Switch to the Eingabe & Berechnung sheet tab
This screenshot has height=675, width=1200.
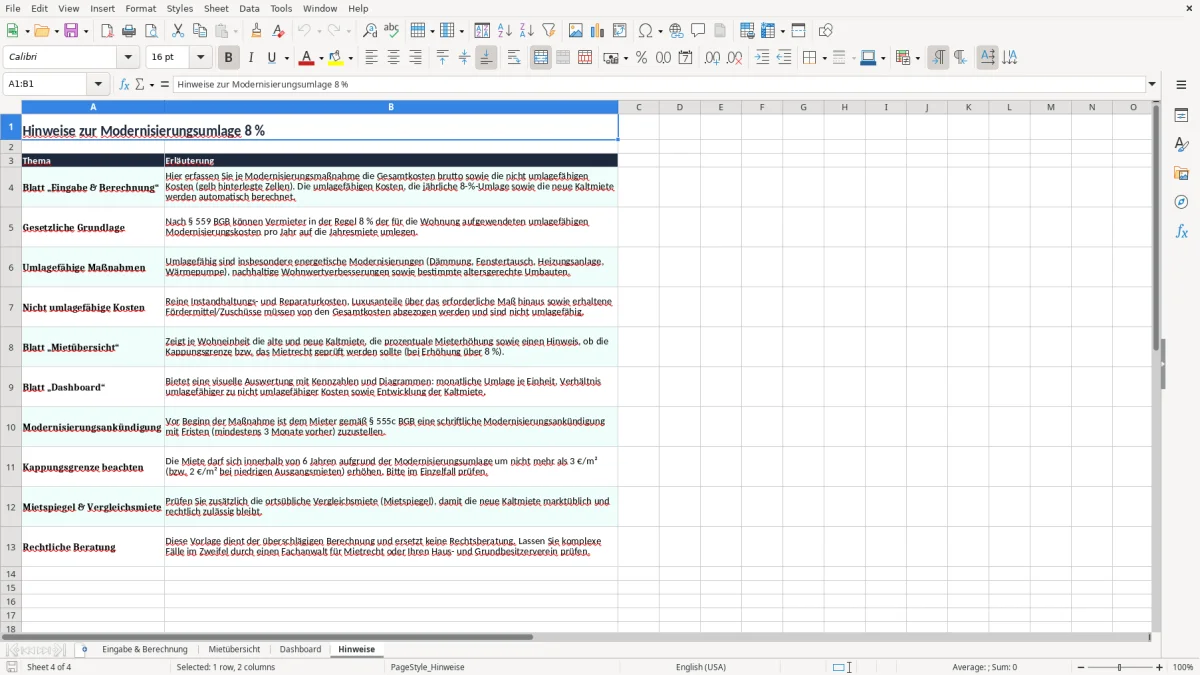click(145, 649)
